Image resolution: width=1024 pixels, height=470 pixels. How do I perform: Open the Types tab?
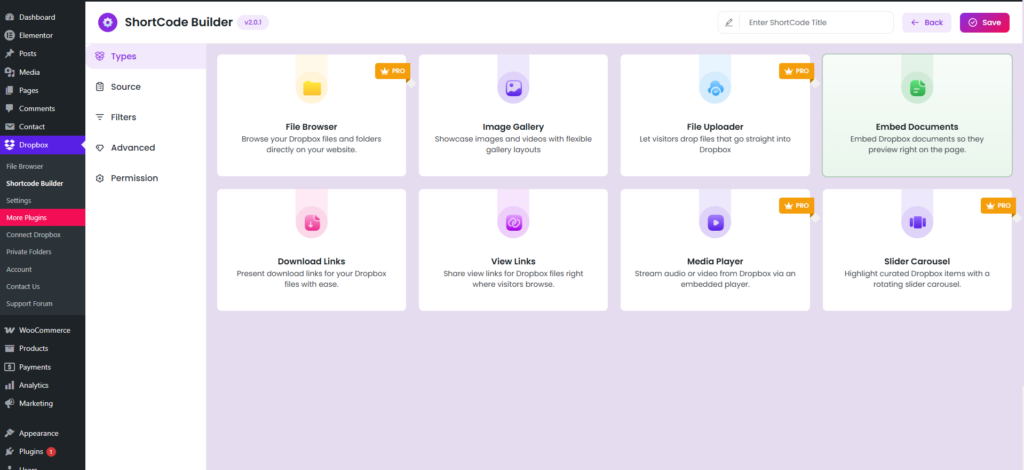pyautogui.click(x=146, y=56)
